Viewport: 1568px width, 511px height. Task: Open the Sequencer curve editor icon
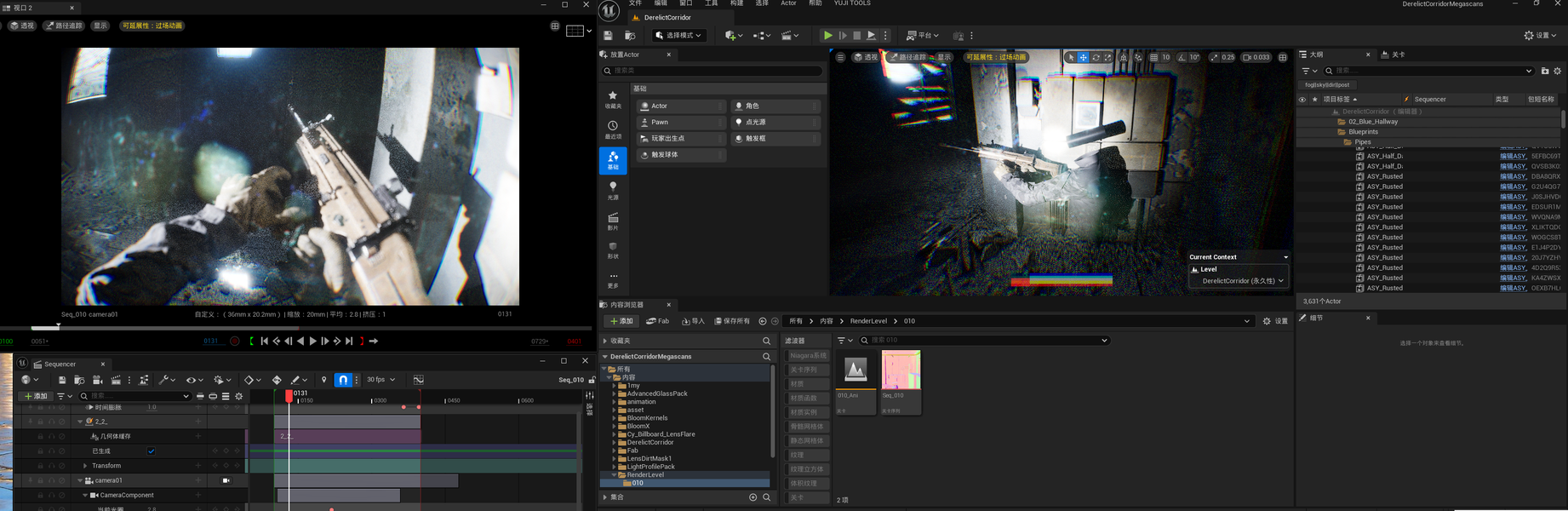point(419,380)
